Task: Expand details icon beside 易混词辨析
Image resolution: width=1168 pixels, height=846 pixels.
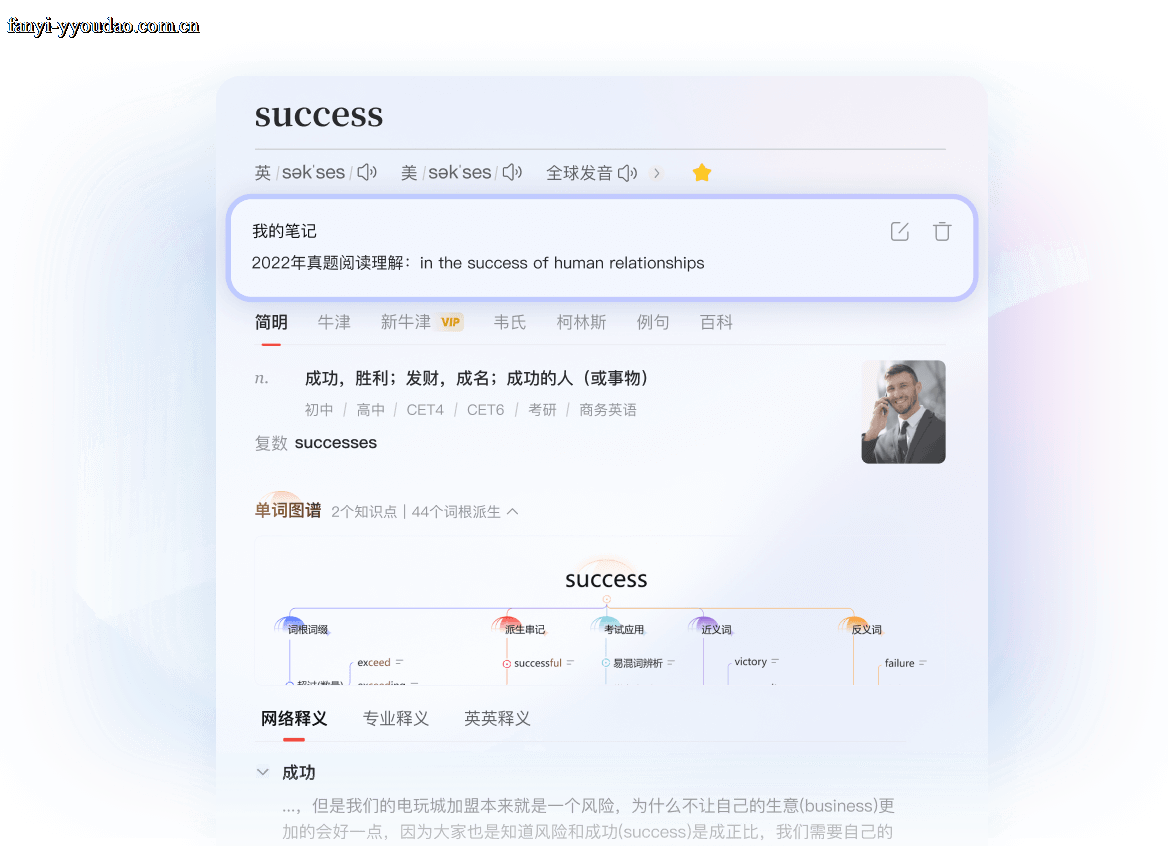Action: click(x=670, y=663)
